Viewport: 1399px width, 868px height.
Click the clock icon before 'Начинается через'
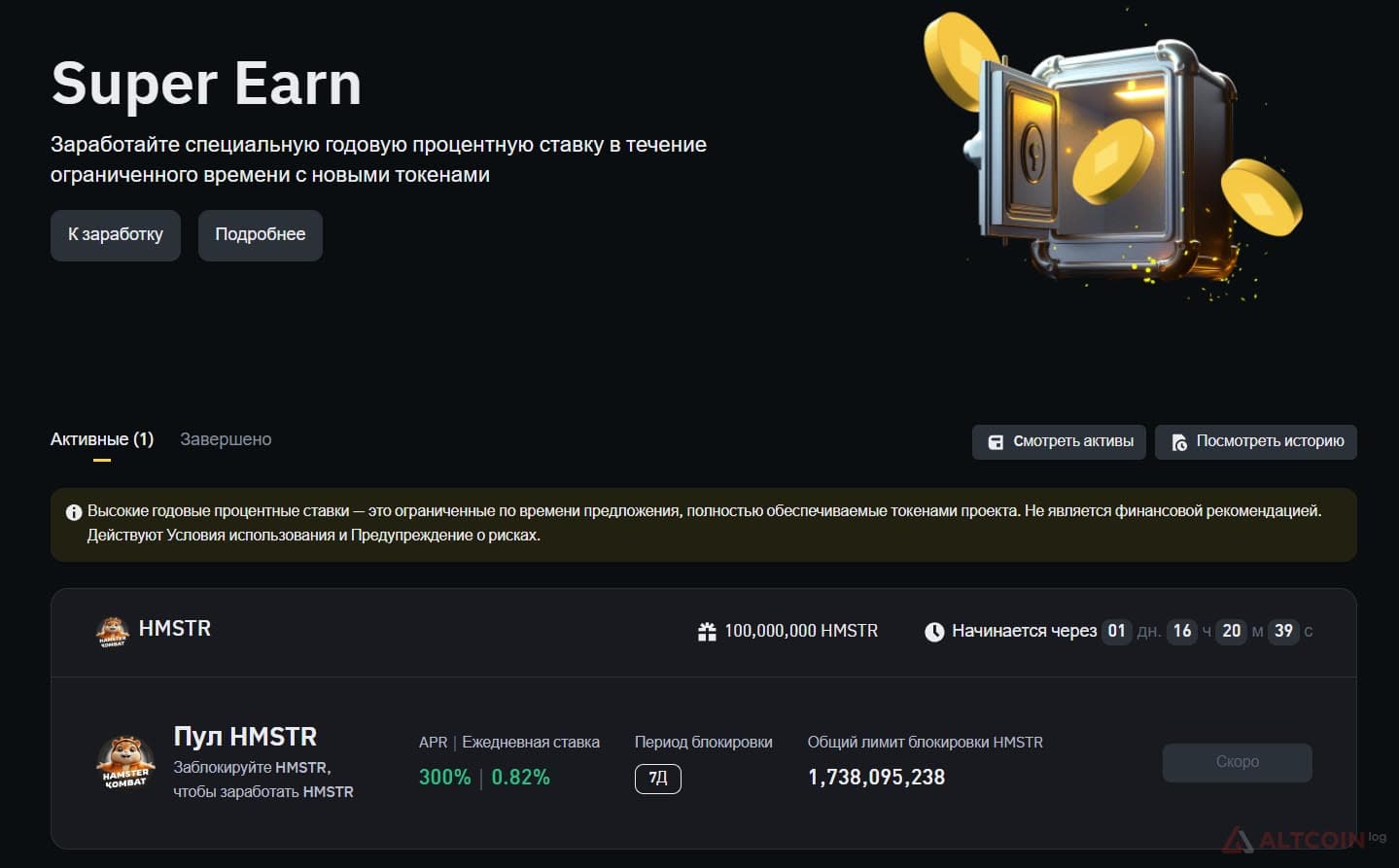[934, 632]
